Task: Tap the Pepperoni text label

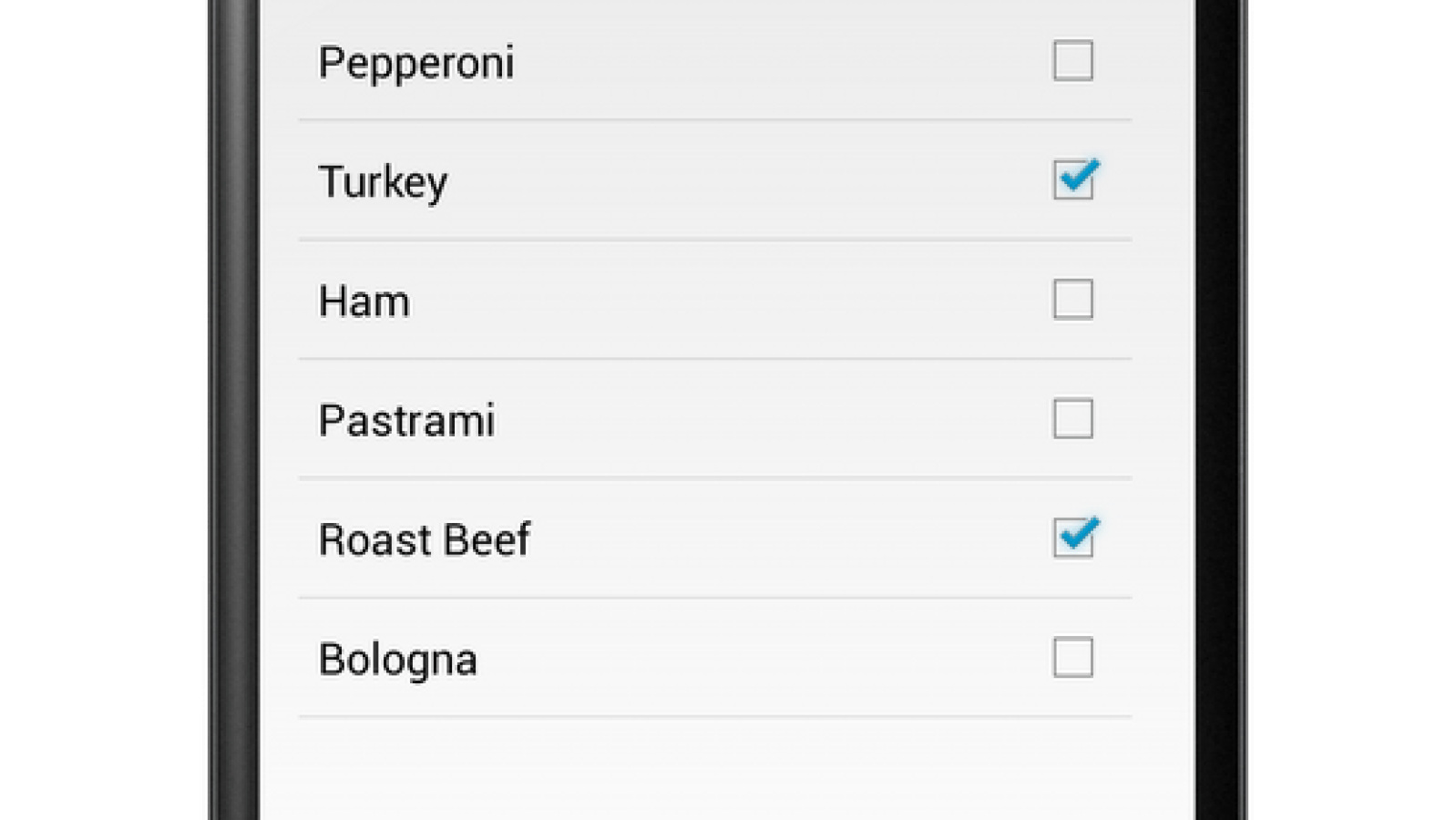Action: 415,63
